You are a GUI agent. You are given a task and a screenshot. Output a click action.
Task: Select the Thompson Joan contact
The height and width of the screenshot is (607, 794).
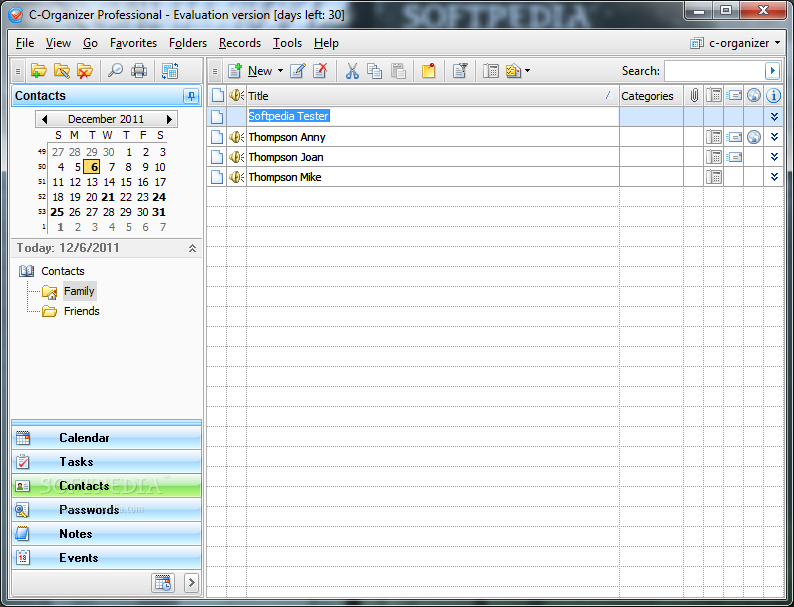tap(286, 157)
